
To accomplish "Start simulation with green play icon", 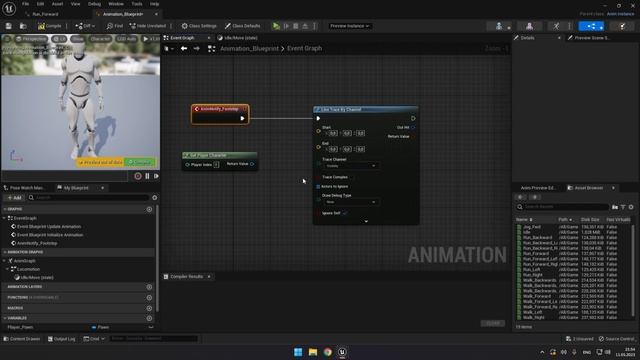I will (x=276, y=26).
